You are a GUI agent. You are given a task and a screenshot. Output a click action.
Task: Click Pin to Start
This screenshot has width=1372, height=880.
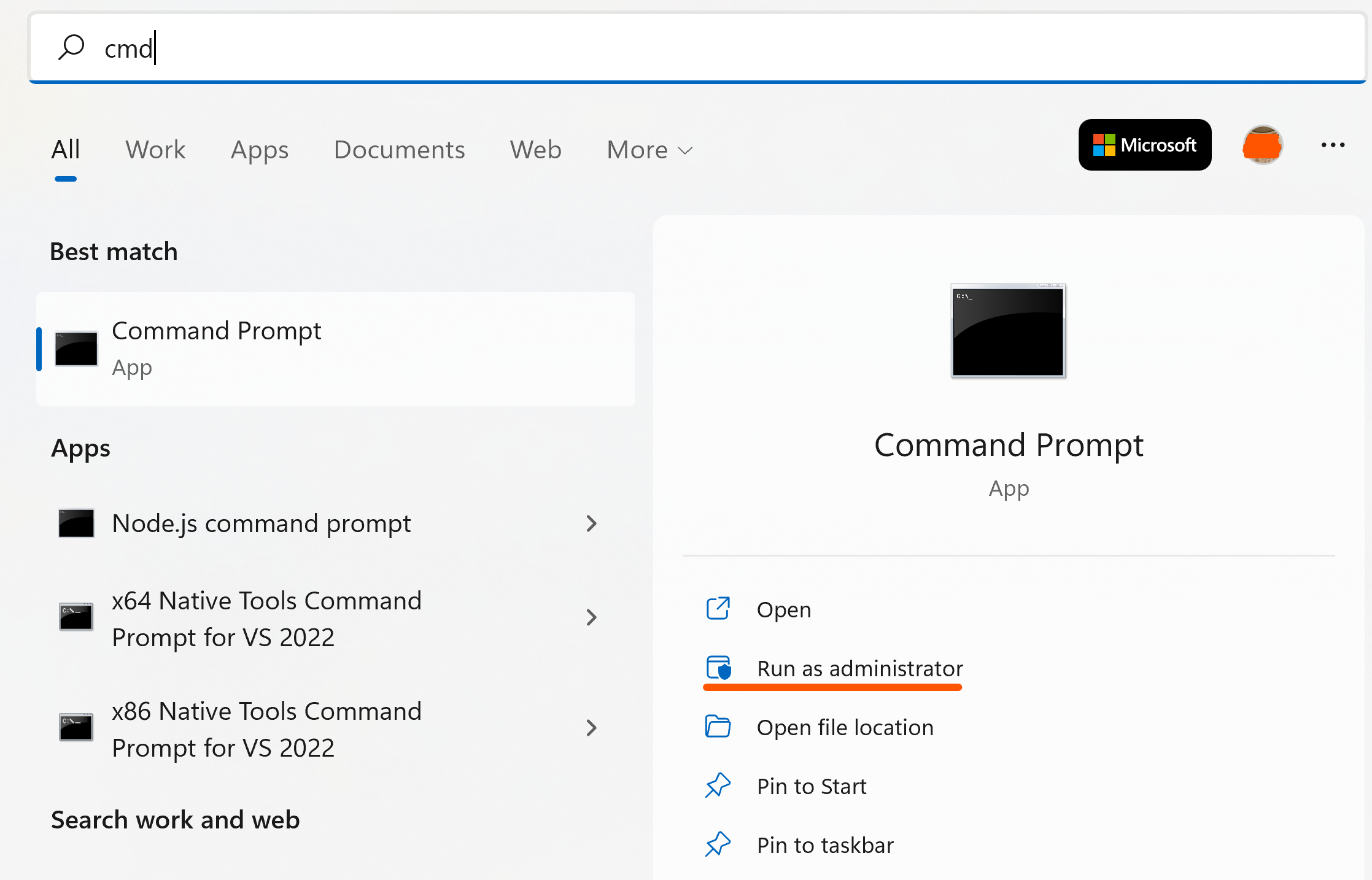point(811,786)
